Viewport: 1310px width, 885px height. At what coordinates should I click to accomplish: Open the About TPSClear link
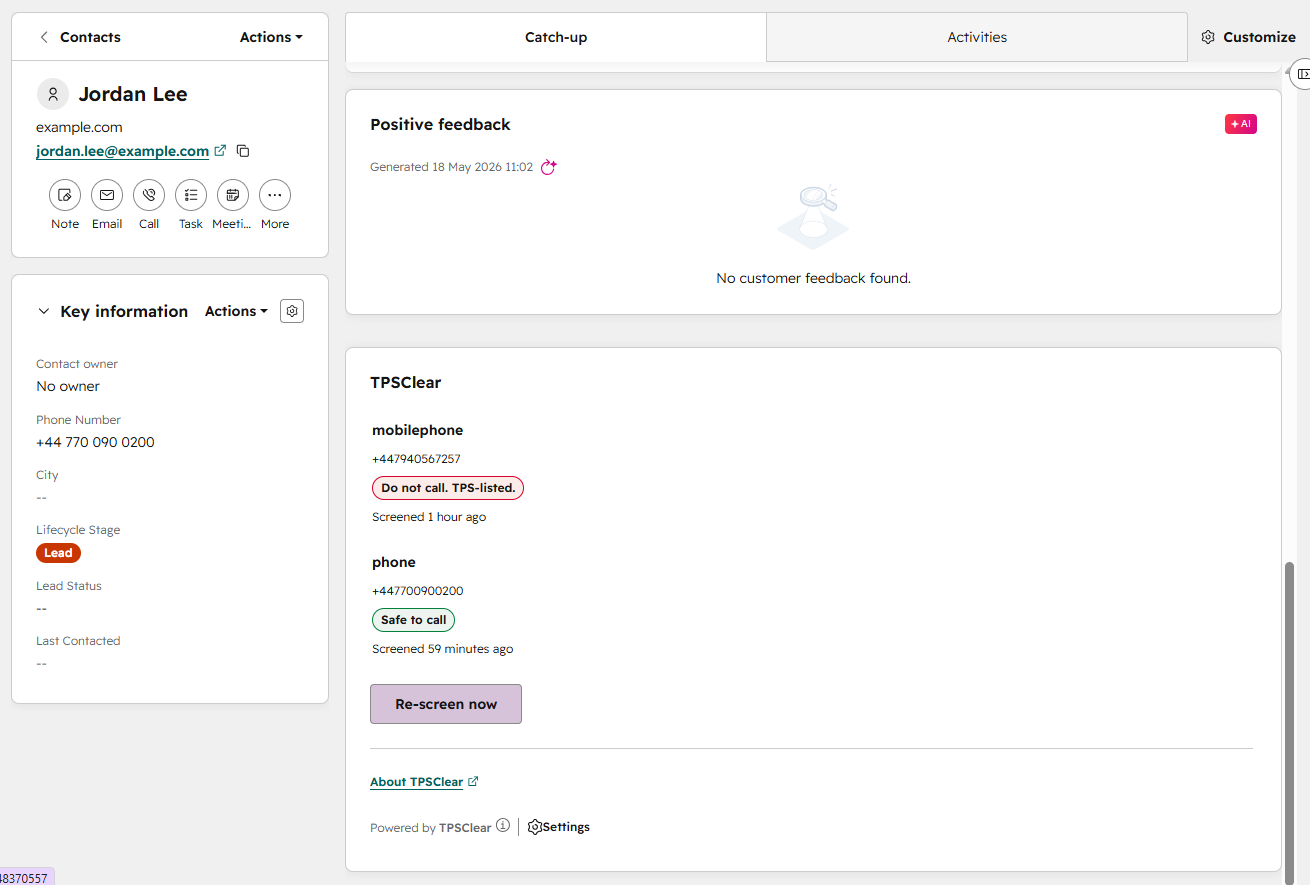tap(416, 782)
